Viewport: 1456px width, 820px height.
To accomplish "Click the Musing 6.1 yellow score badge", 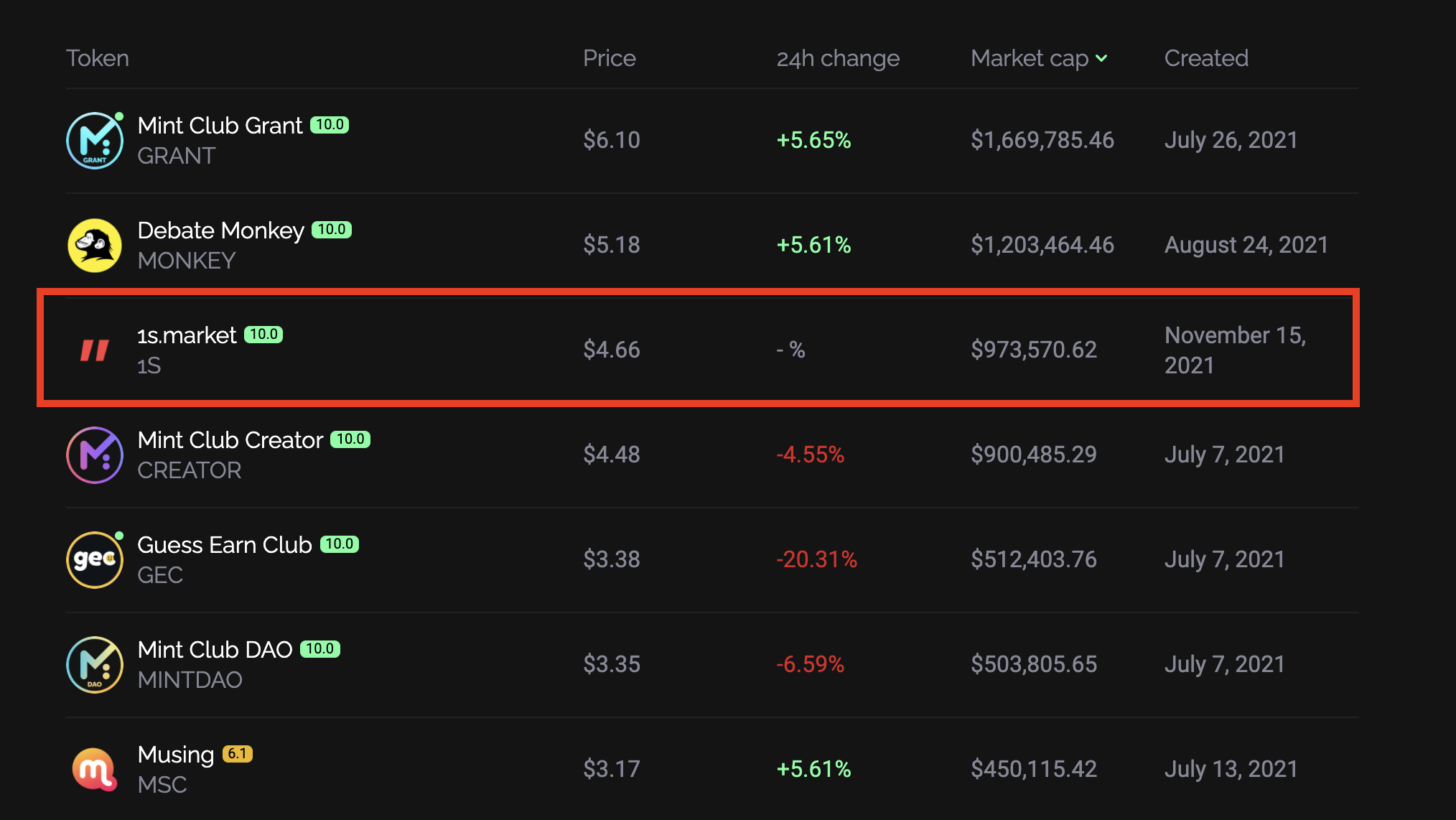I will (237, 754).
